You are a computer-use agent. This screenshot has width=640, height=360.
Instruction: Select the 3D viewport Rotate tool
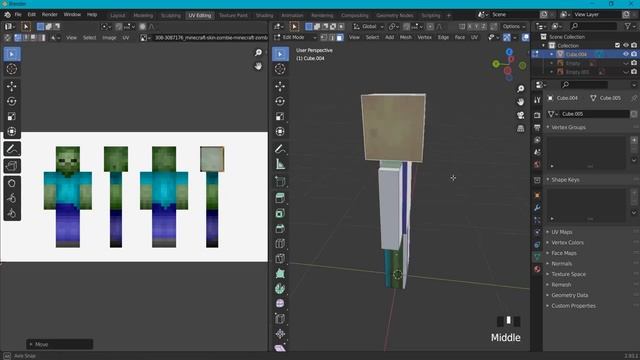pyautogui.click(x=280, y=101)
